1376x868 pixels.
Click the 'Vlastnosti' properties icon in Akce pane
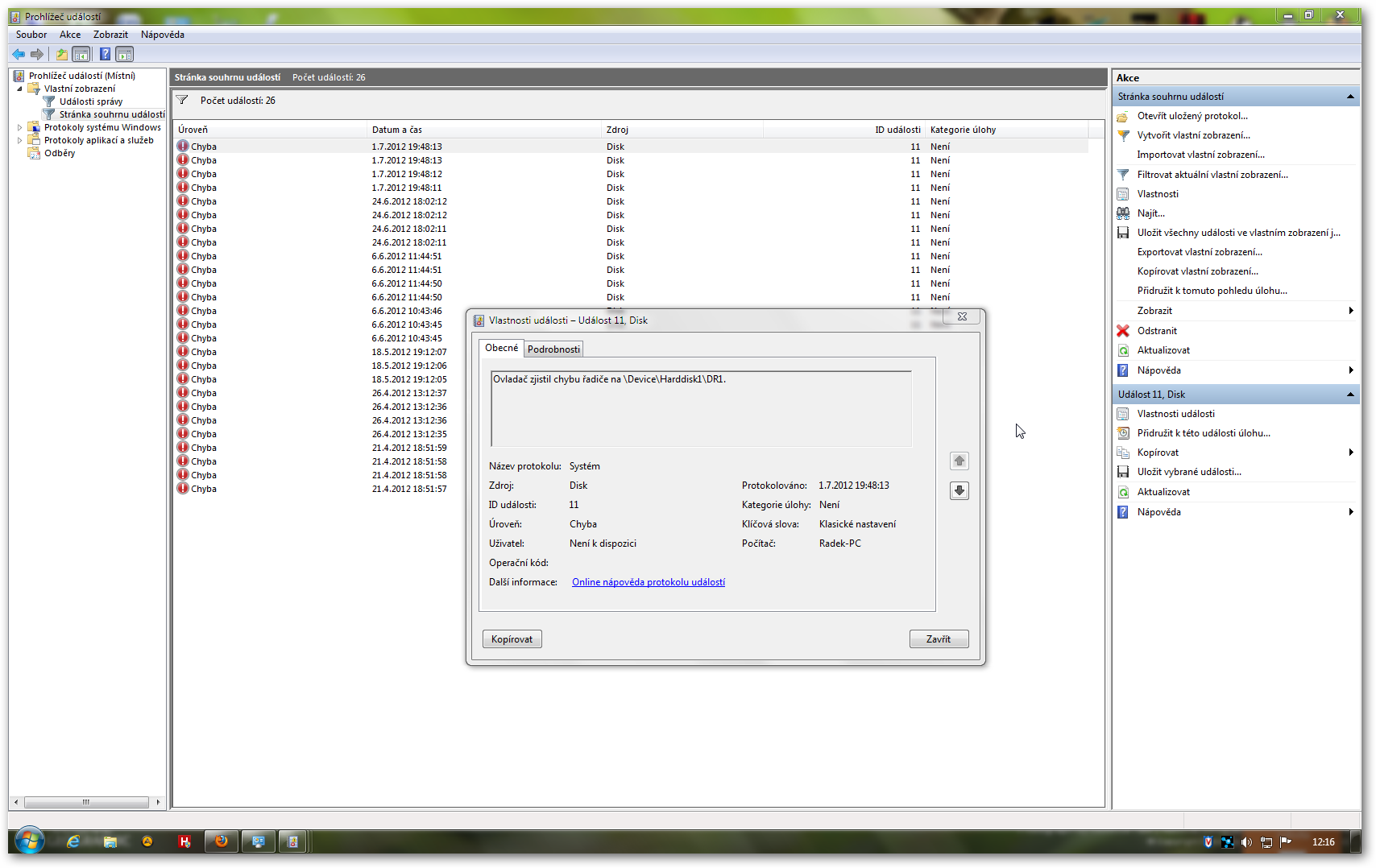pyautogui.click(x=1123, y=194)
